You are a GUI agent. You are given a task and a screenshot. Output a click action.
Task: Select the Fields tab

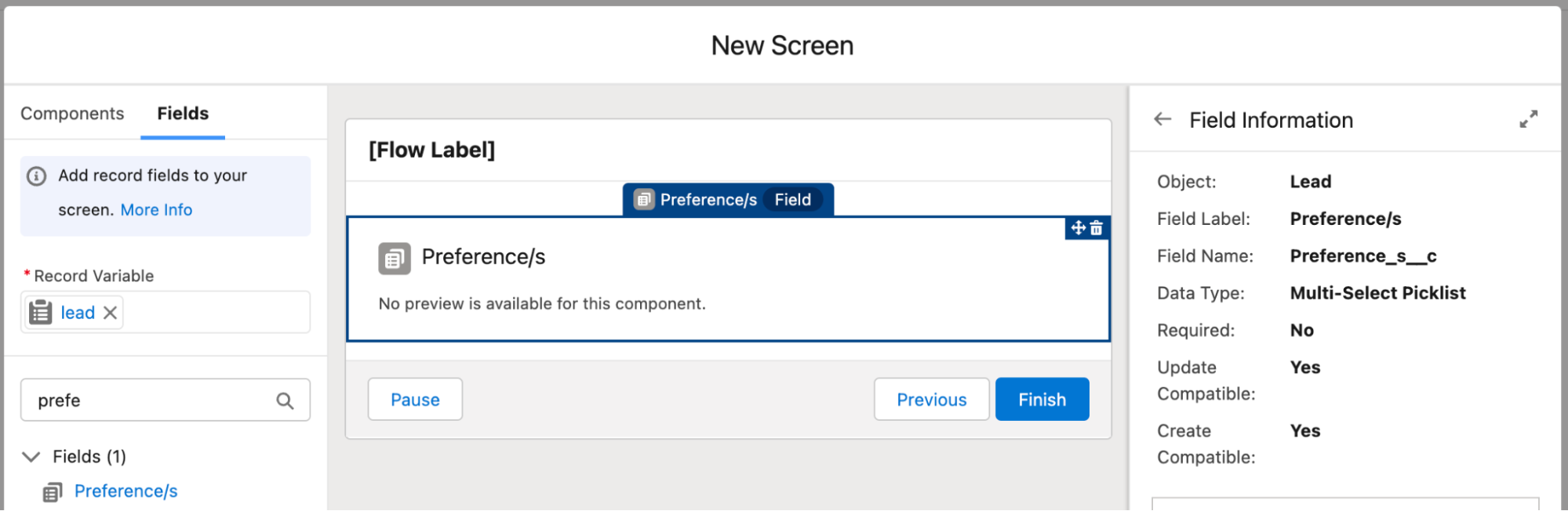tap(183, 114)
